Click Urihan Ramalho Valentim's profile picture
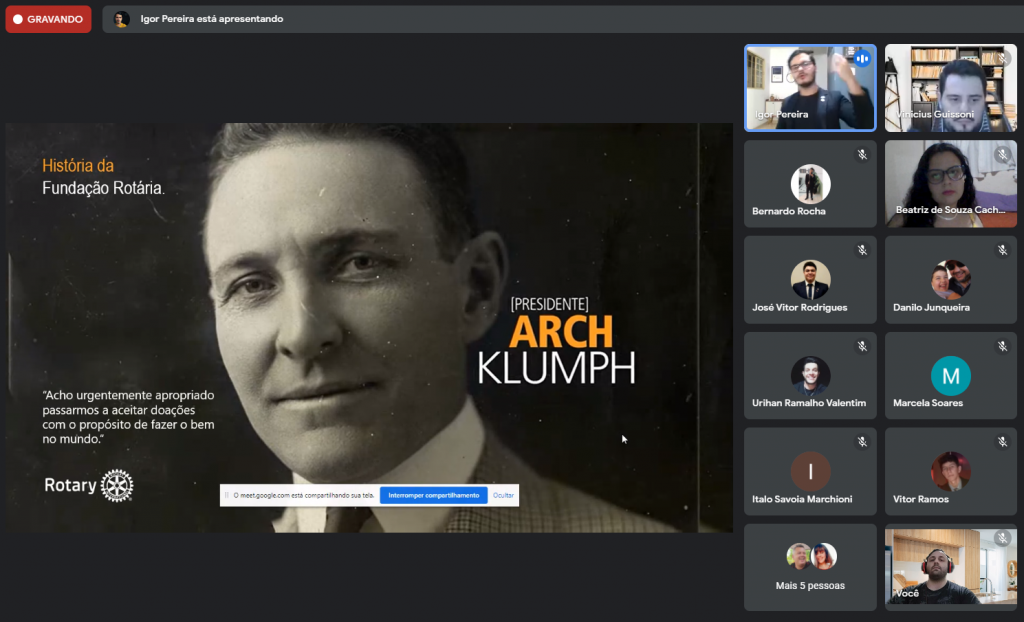 [810, 376]
